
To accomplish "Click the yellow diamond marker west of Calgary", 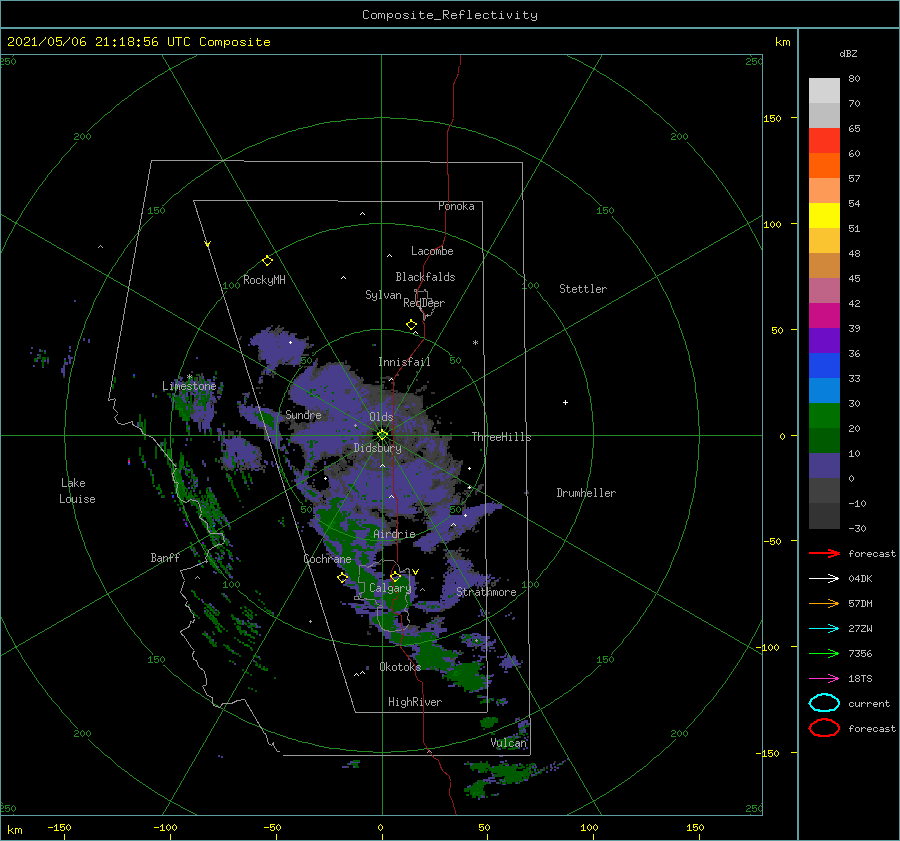I will [343, 577].
